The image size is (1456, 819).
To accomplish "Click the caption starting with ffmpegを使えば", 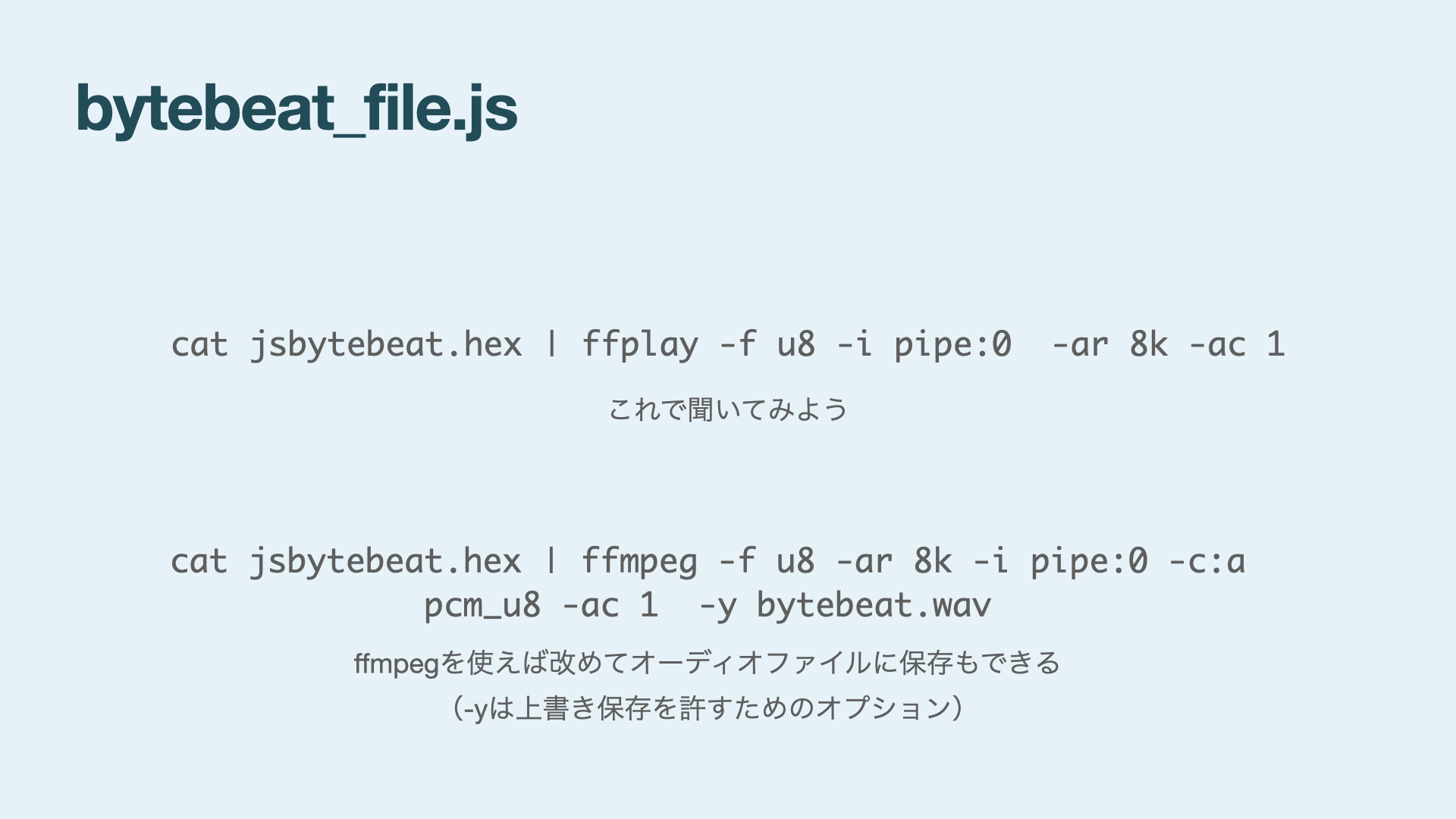I will point(707,664).
